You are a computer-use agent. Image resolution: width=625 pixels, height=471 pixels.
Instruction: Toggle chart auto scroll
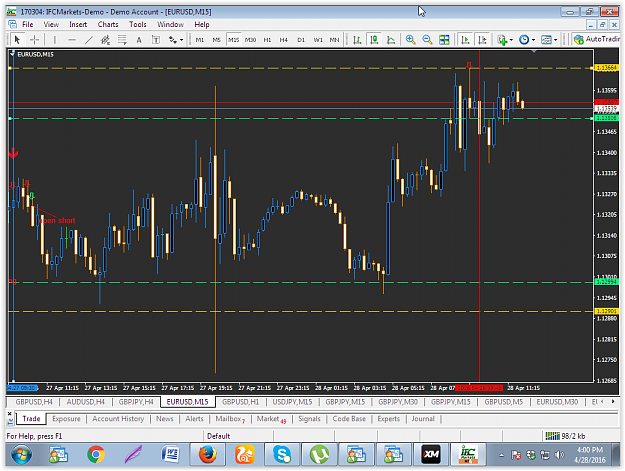pyautogui.click(x=465, y=40)
